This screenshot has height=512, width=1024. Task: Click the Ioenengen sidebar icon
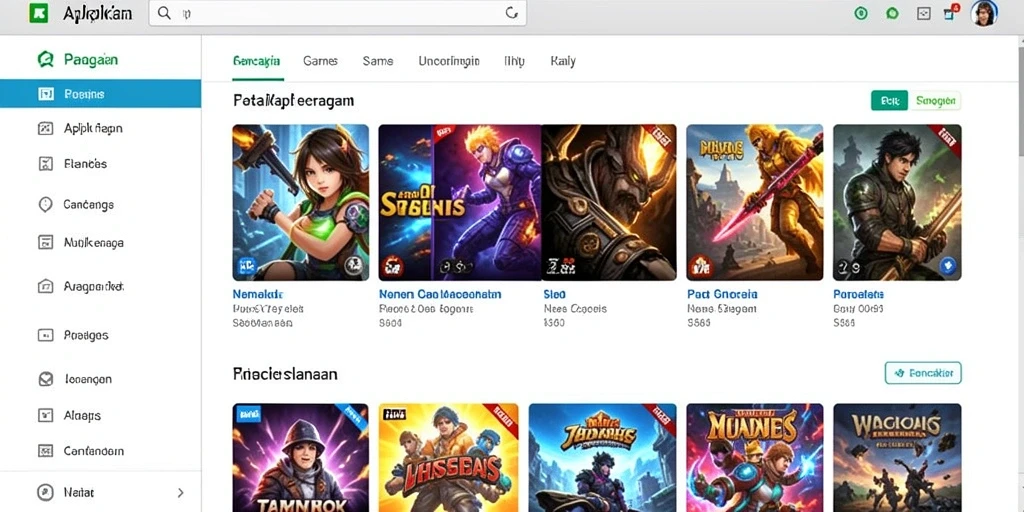pos(45,379)
